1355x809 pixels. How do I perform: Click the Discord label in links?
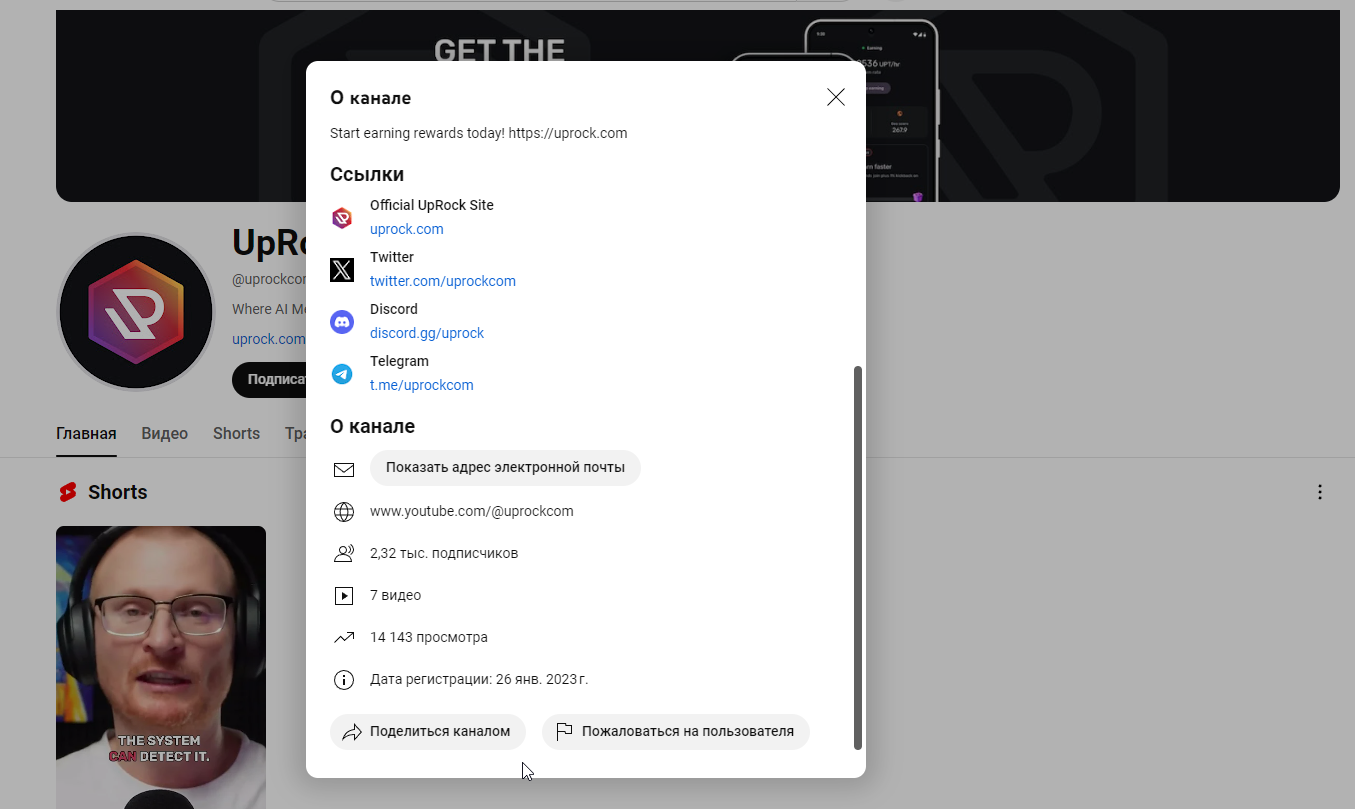click(x=394, y=309)
